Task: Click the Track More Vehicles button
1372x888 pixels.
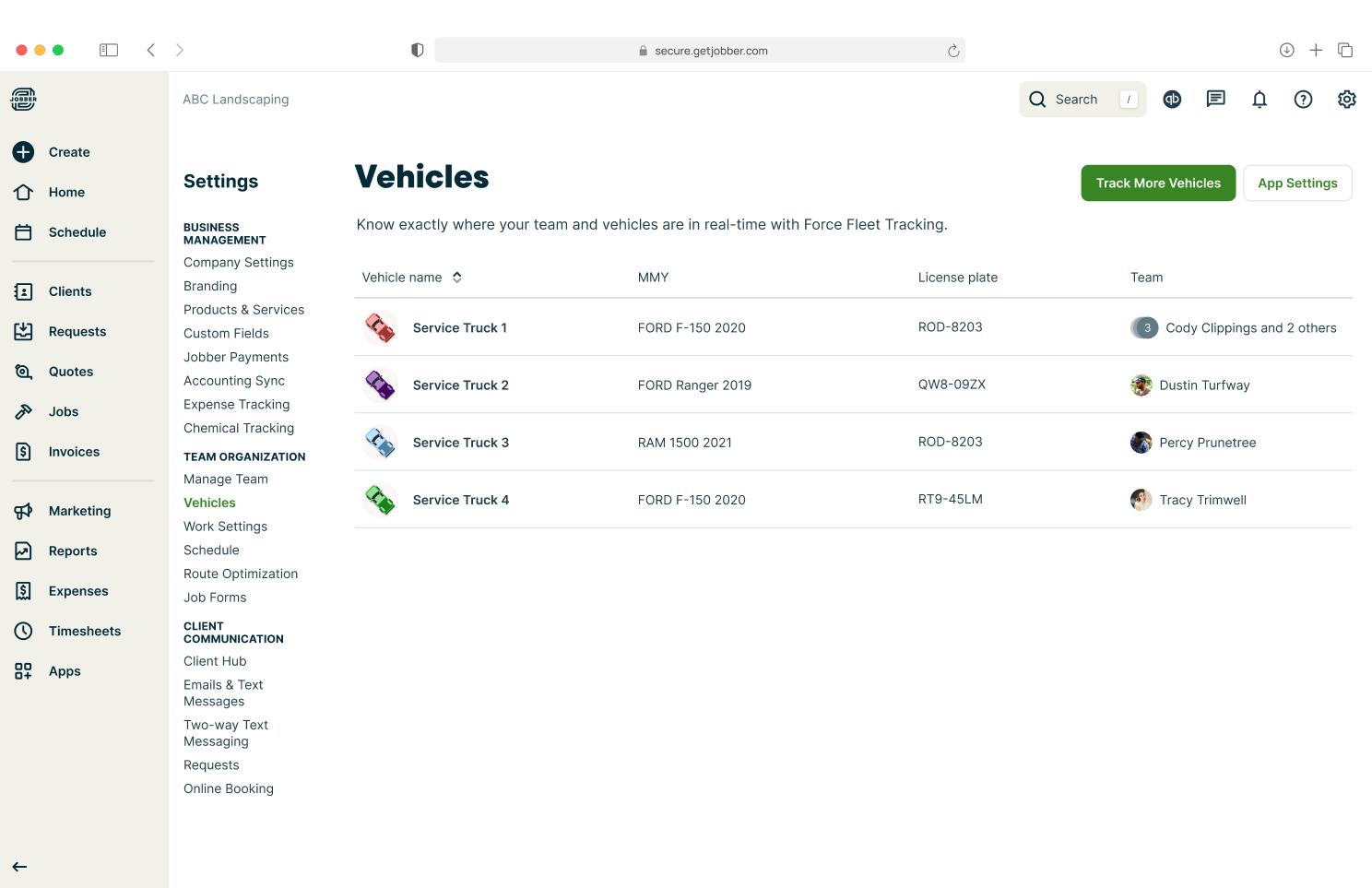Action: click(1157, 184)
